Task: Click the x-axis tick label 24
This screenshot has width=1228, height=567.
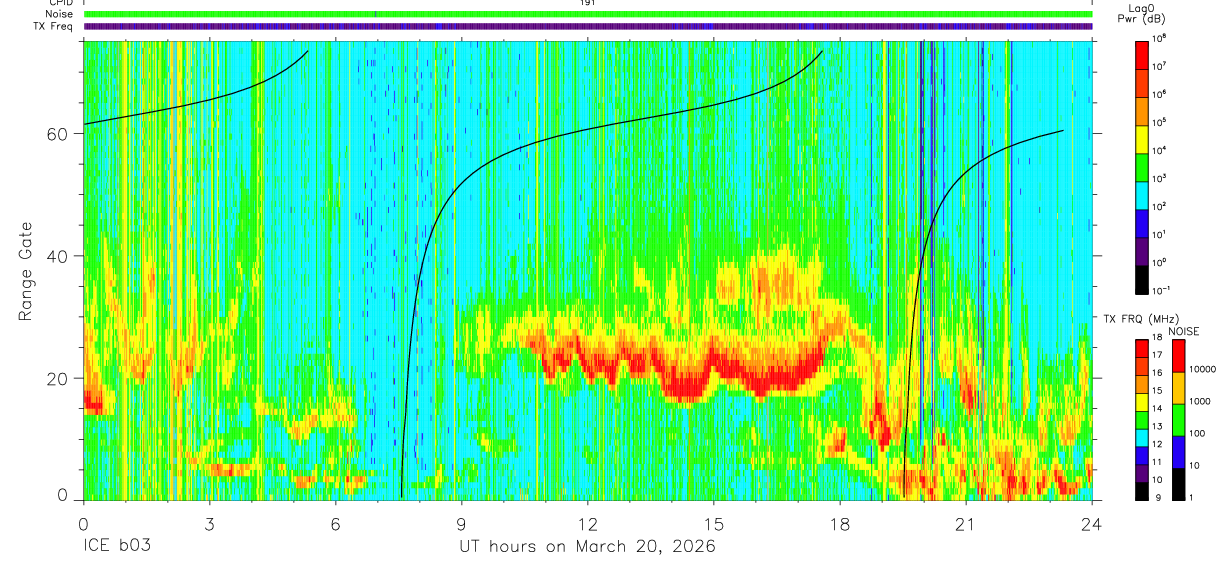Action: 1091,524
